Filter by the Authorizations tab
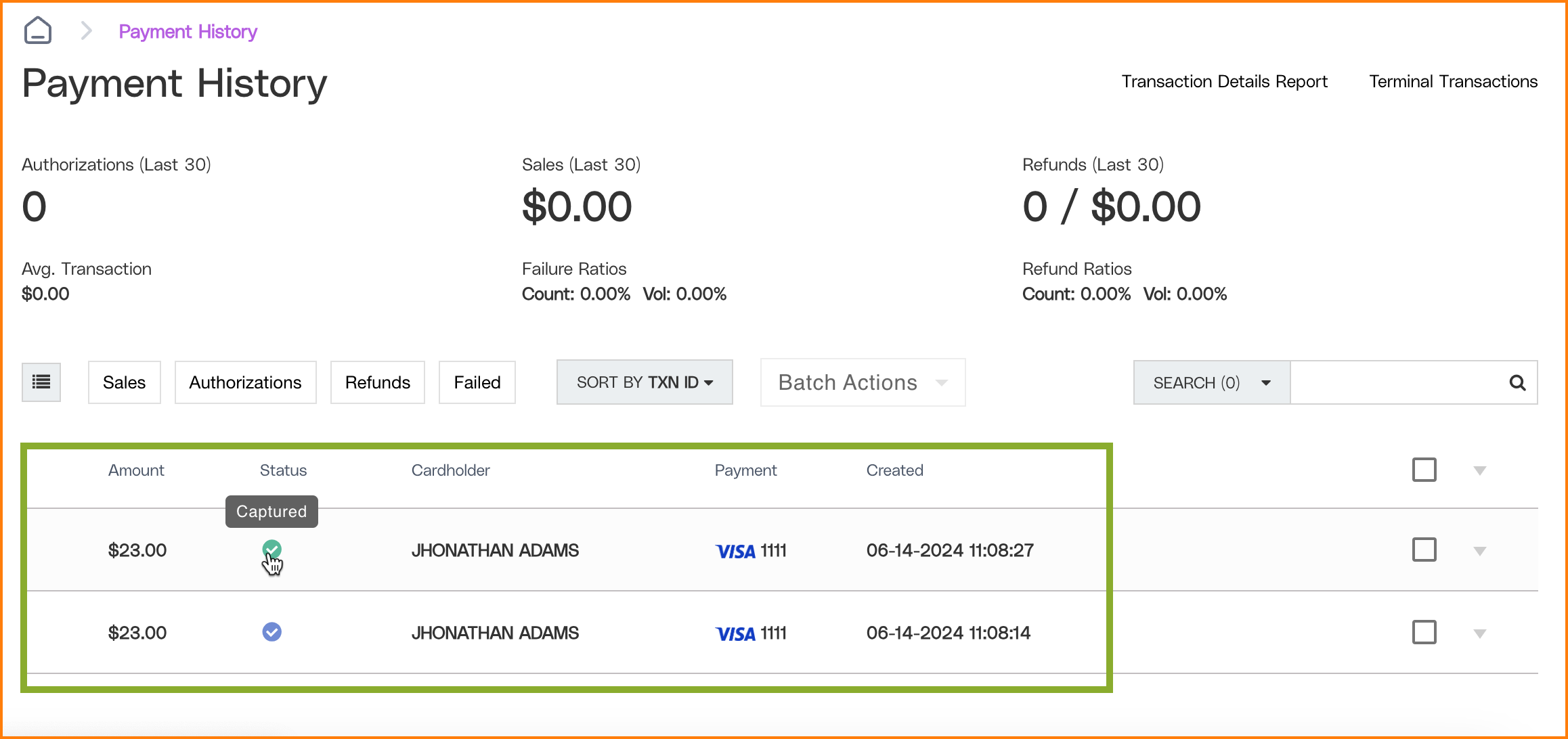 click(x=245, y=382)
